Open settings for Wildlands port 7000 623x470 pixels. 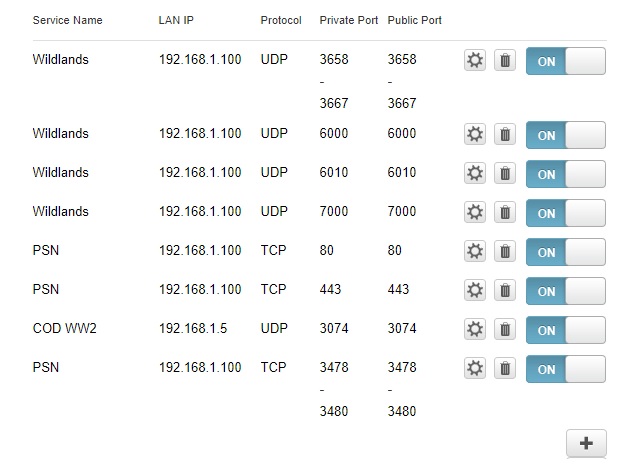475,213
